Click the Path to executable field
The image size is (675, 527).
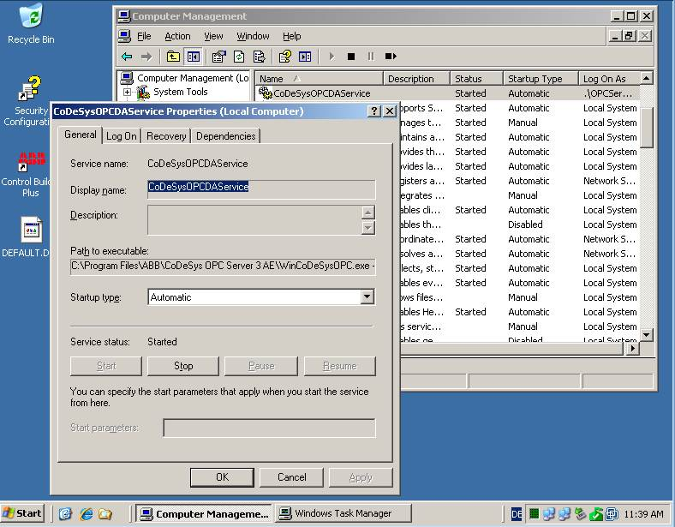(223, 266)
